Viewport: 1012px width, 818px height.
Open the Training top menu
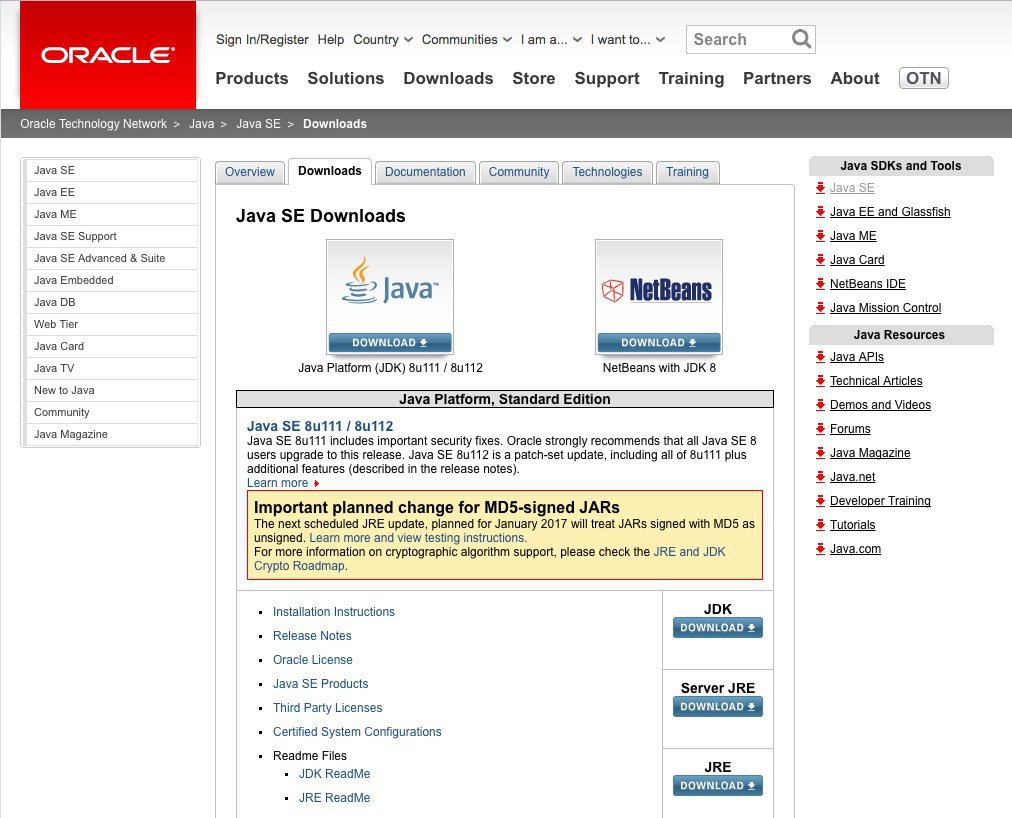(691, 78)
